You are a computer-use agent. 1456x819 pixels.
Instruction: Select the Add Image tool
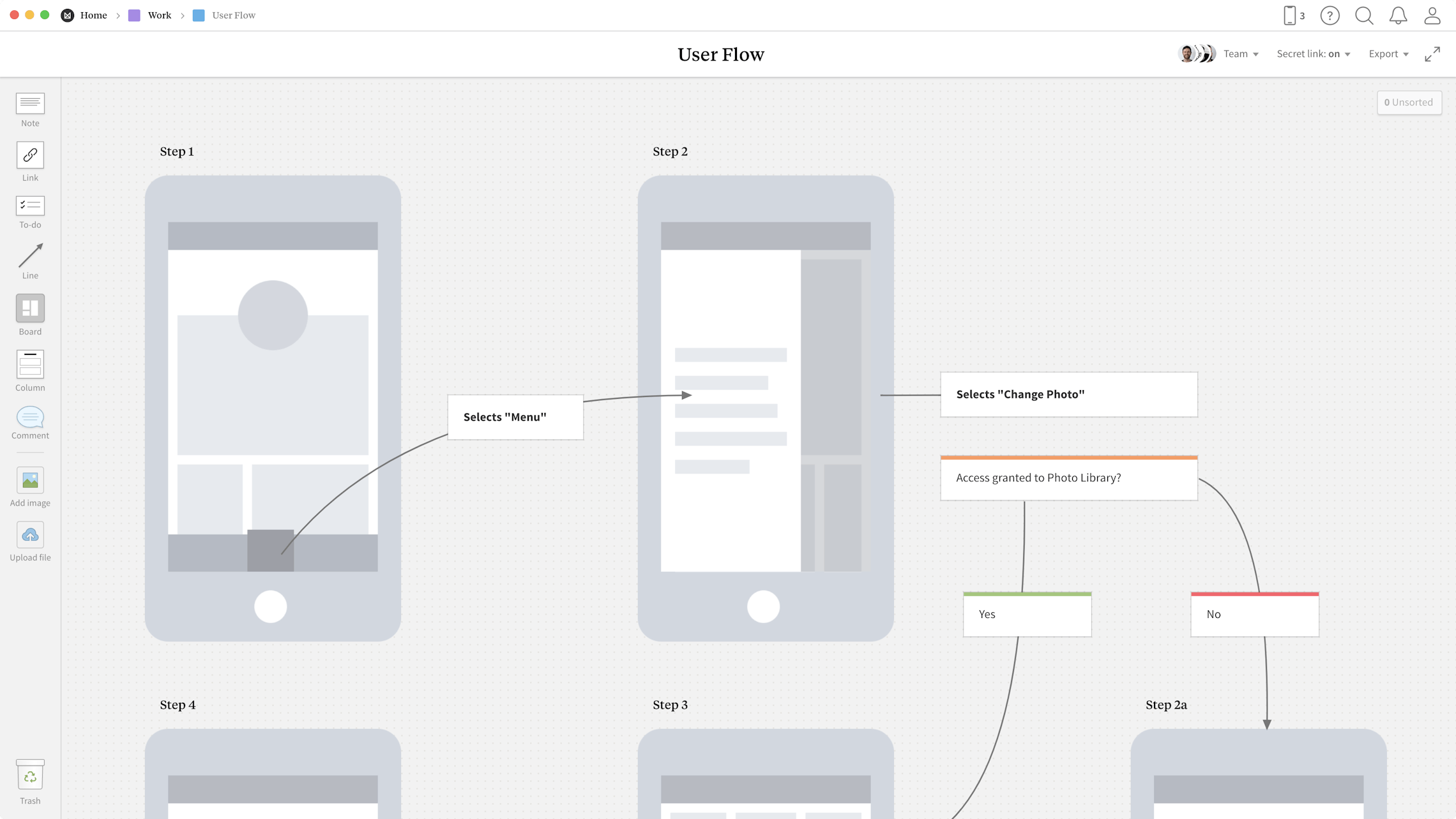pos(30,480)
